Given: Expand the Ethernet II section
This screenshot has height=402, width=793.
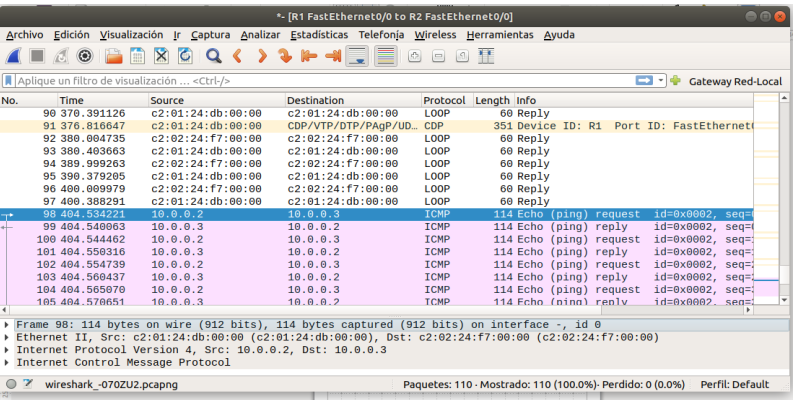Looking at the screenshot, I should [x=7, y=337].
